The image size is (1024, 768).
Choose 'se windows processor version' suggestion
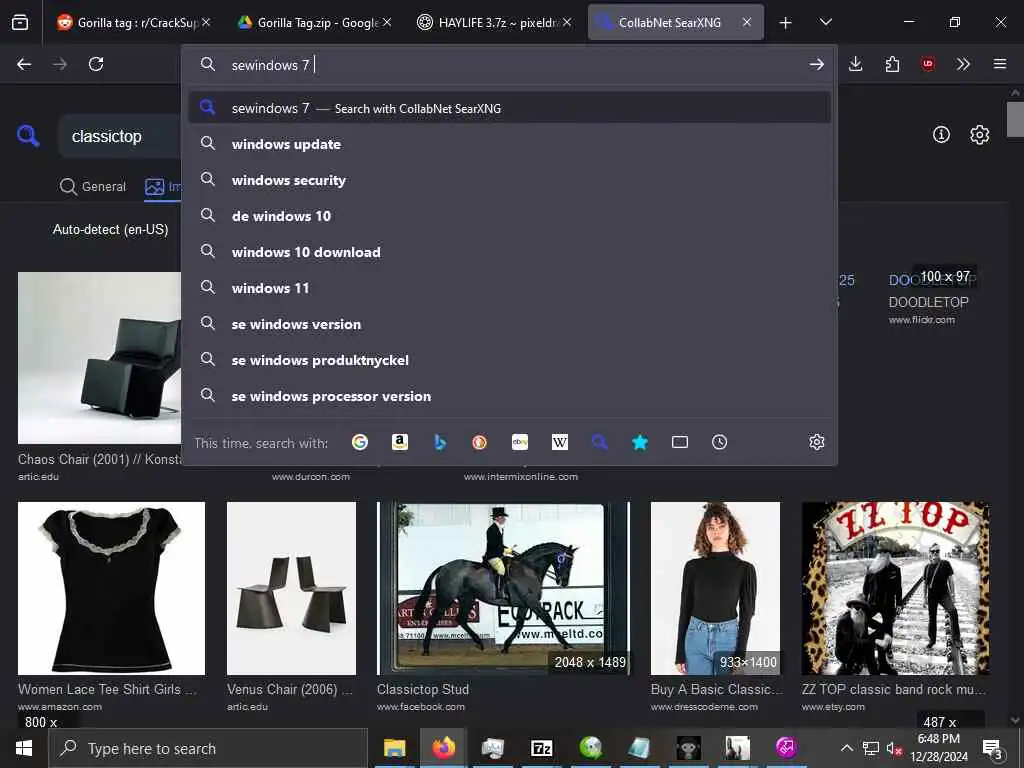(x=509, y=396)
